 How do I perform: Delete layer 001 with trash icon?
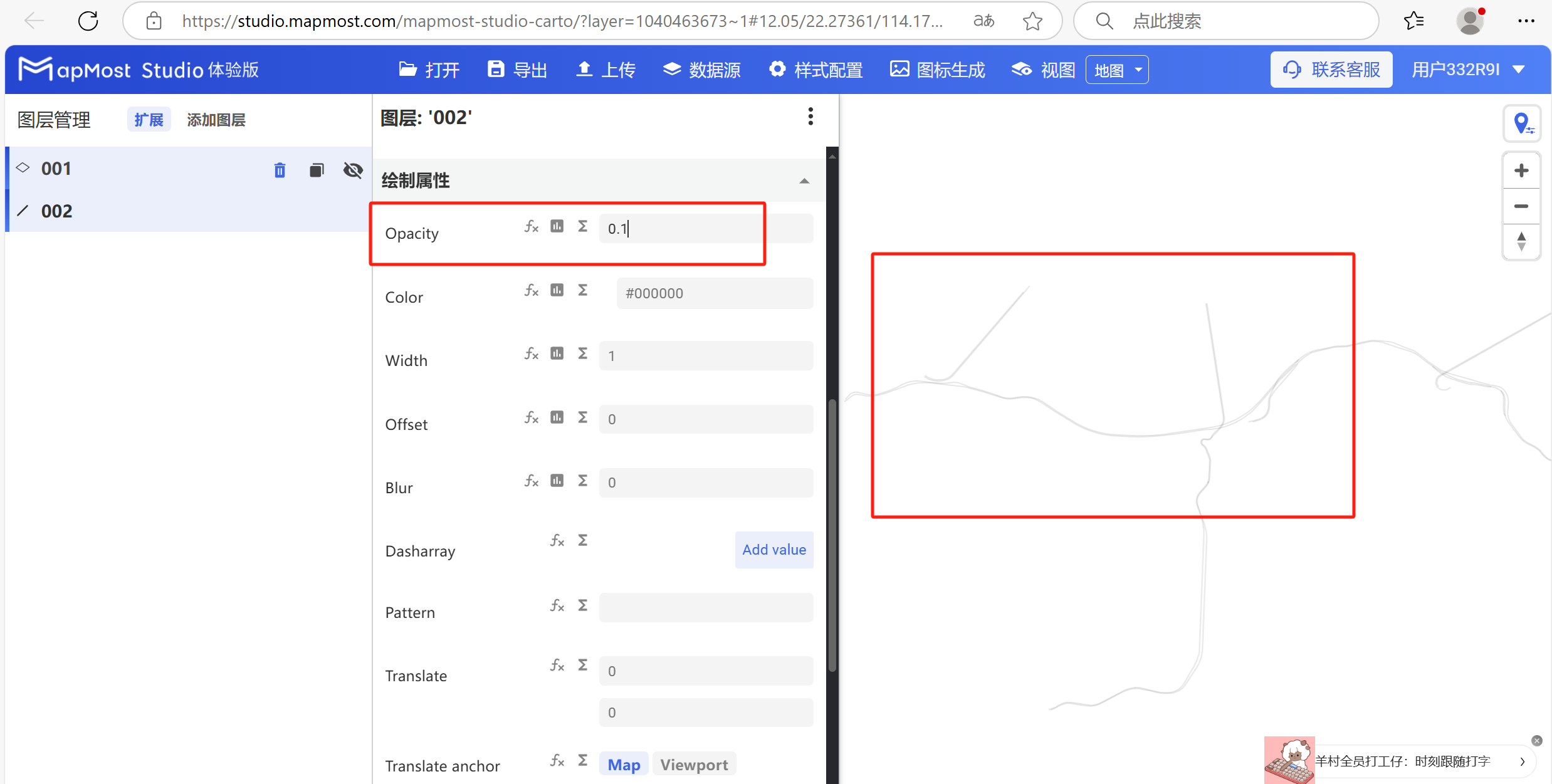point(280,169)
